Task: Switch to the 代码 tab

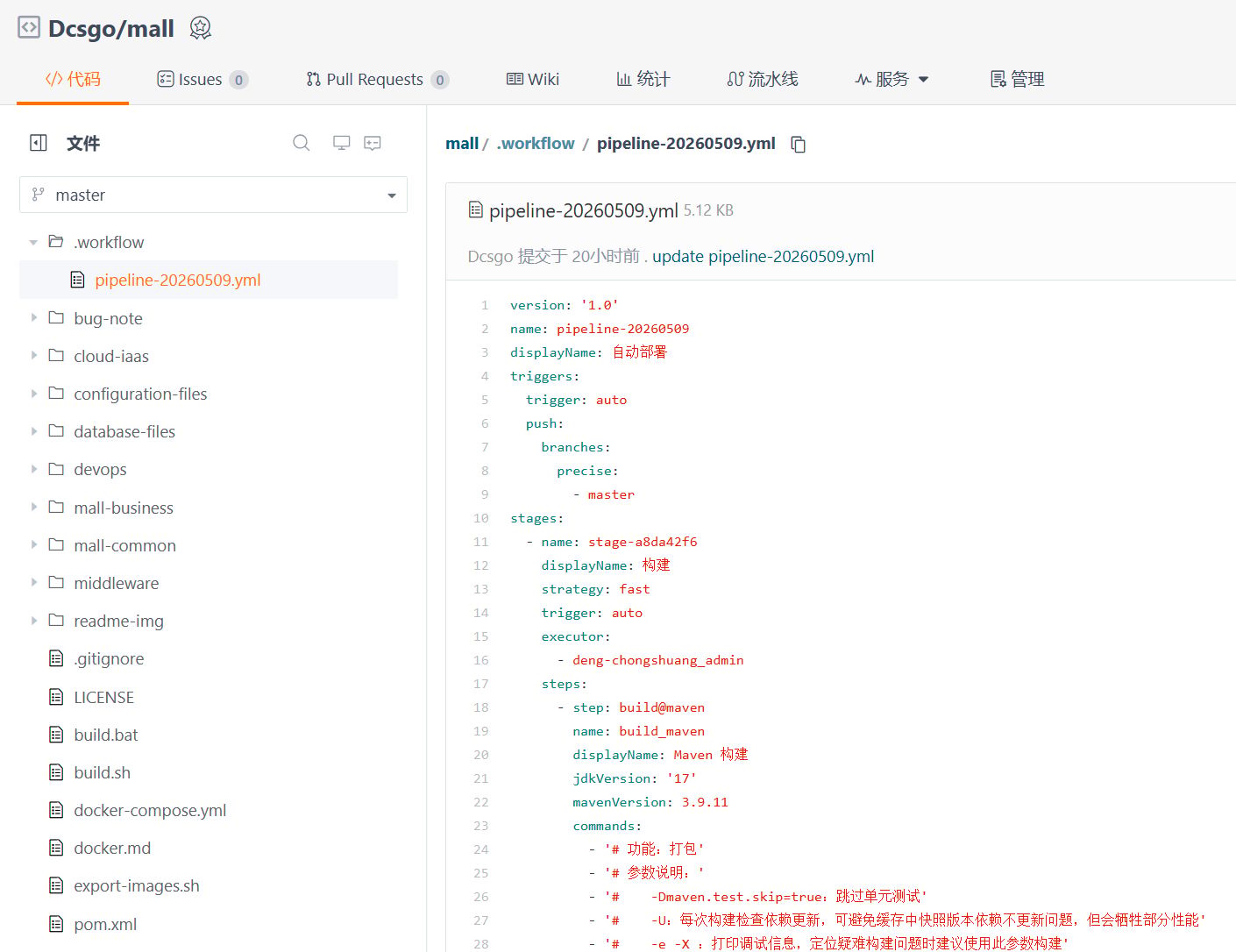Action: tap(73, 79)
